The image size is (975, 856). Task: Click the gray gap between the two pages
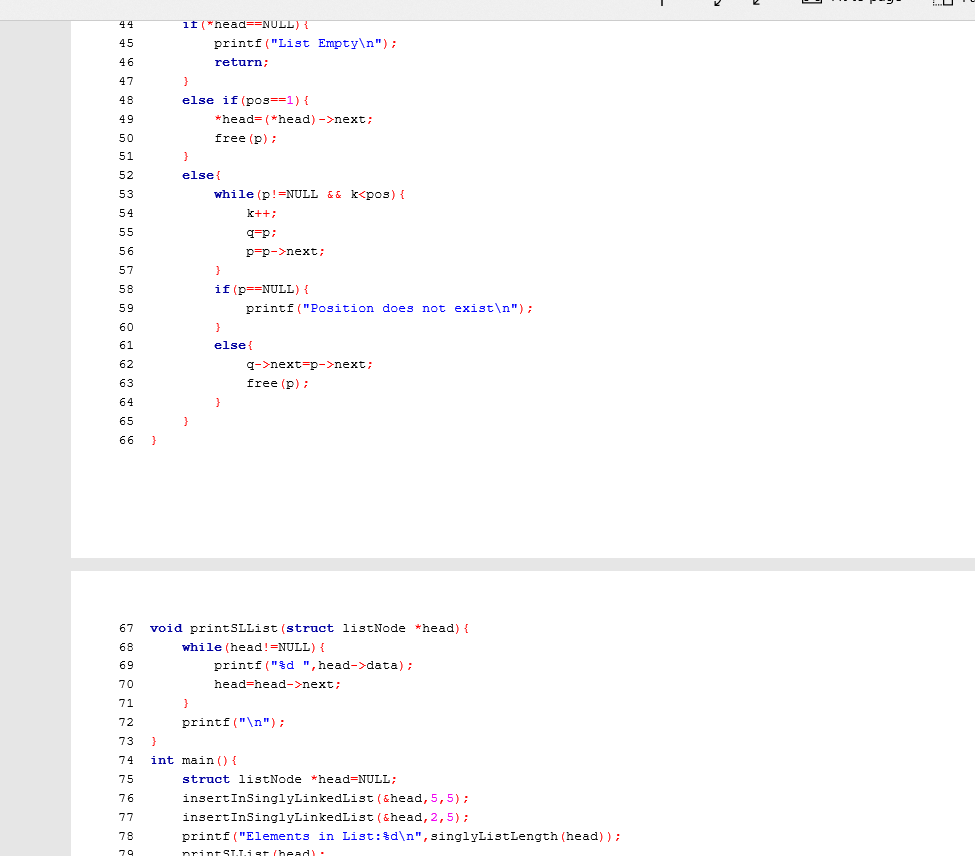[x=500, y=563]
